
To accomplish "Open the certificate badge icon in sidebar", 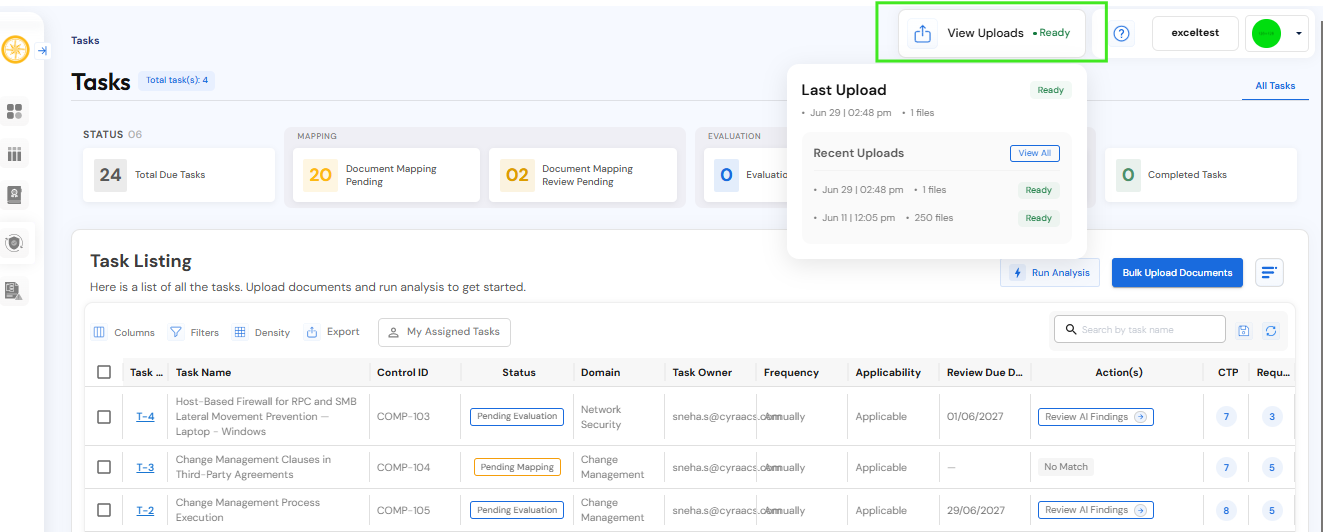I will 15,195.
